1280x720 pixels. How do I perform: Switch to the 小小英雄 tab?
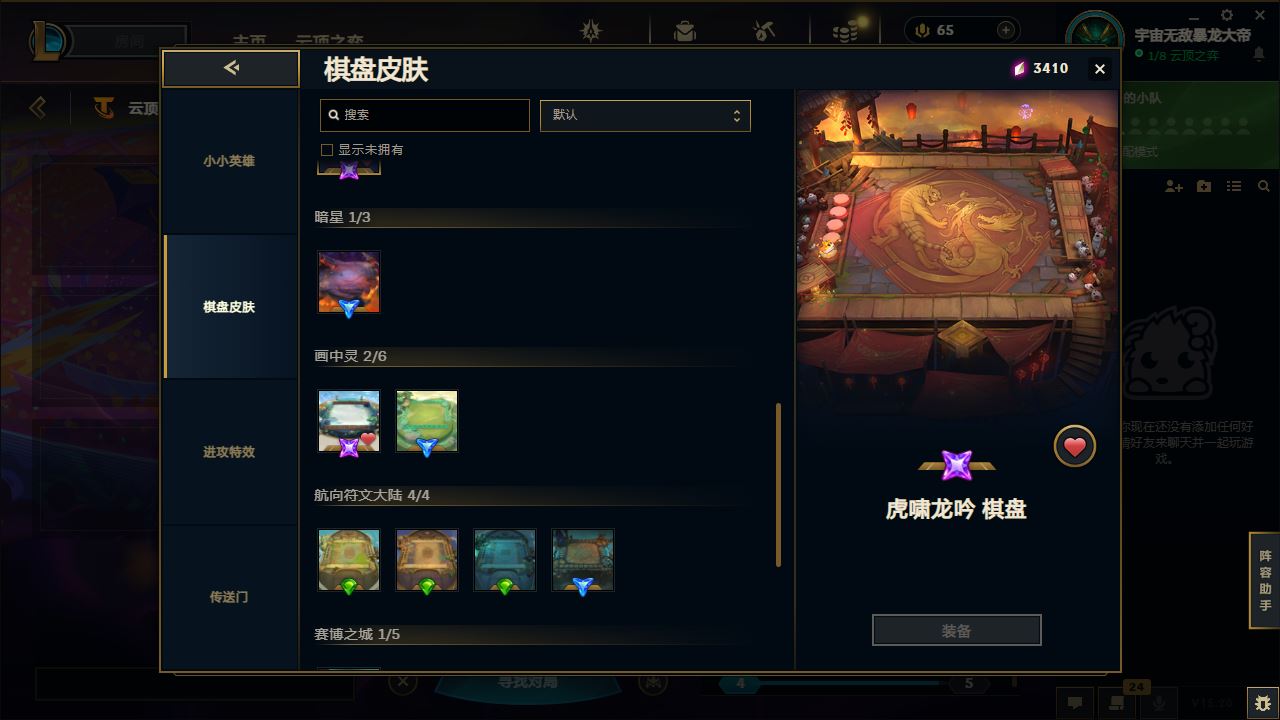(x=229, y=161)
